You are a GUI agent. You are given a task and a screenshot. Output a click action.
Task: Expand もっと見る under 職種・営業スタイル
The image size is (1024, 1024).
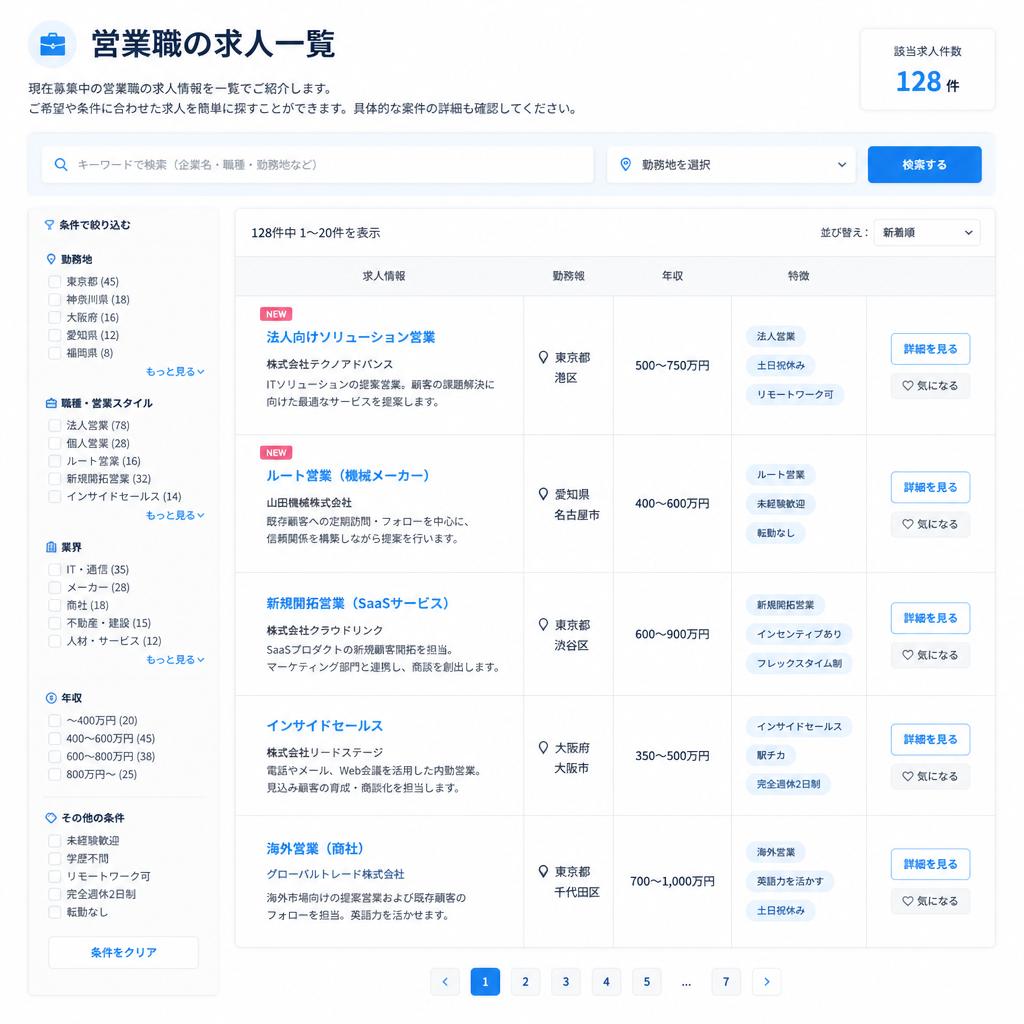pos(174,515)
